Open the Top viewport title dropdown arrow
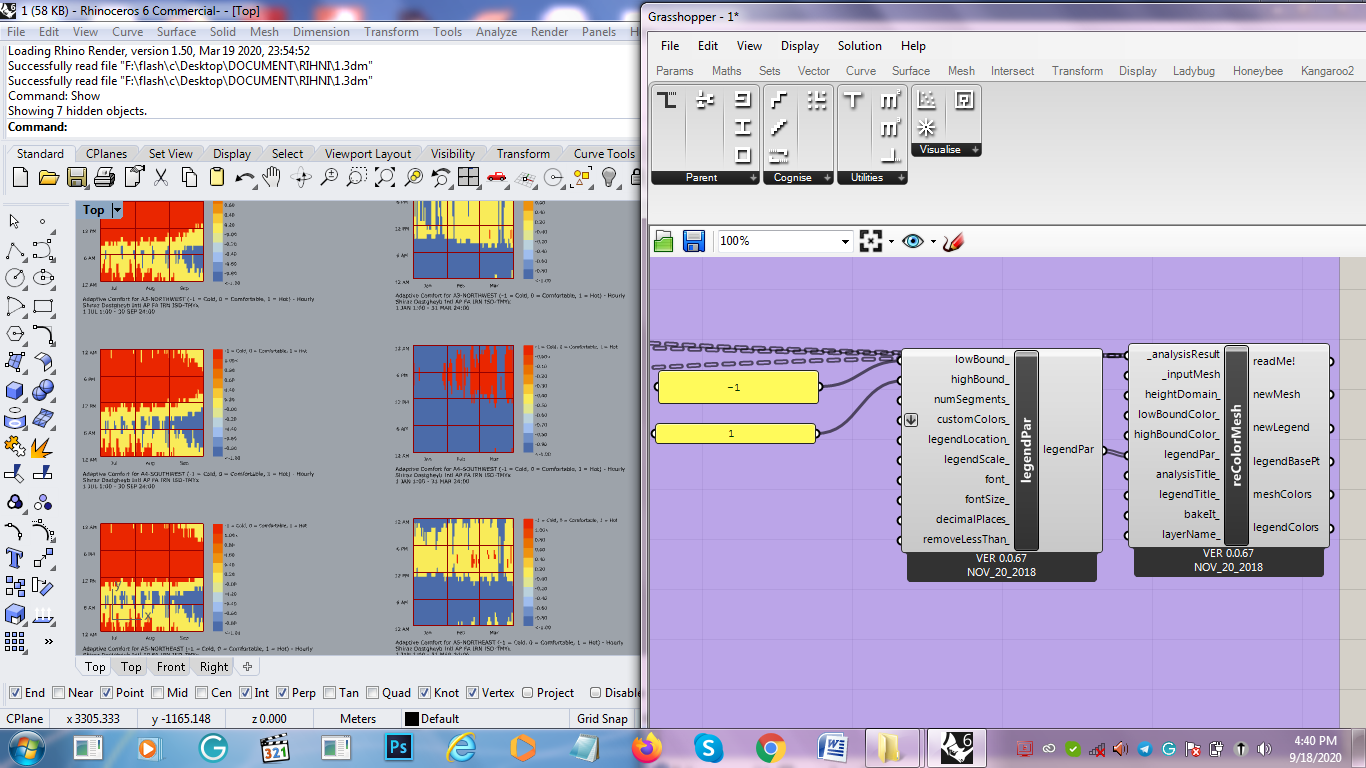 click(117, 210)
